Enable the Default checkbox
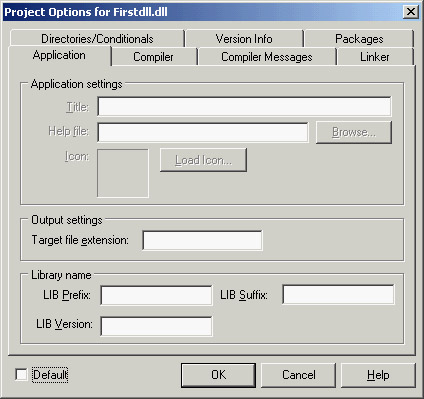Image resolution: width=424 pixels, height=399 pixels. point(21,375)
